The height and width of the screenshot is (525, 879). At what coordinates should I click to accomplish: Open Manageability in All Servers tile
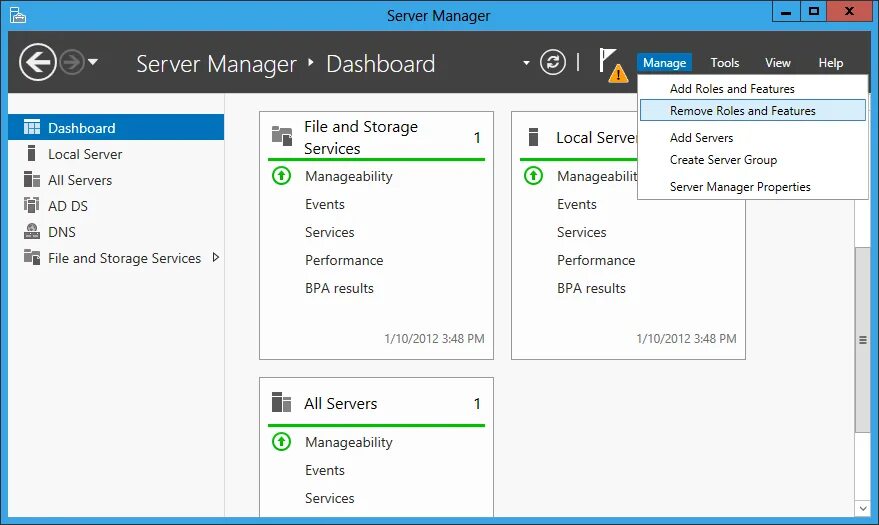pyautogui.click(x=349, y=442)
